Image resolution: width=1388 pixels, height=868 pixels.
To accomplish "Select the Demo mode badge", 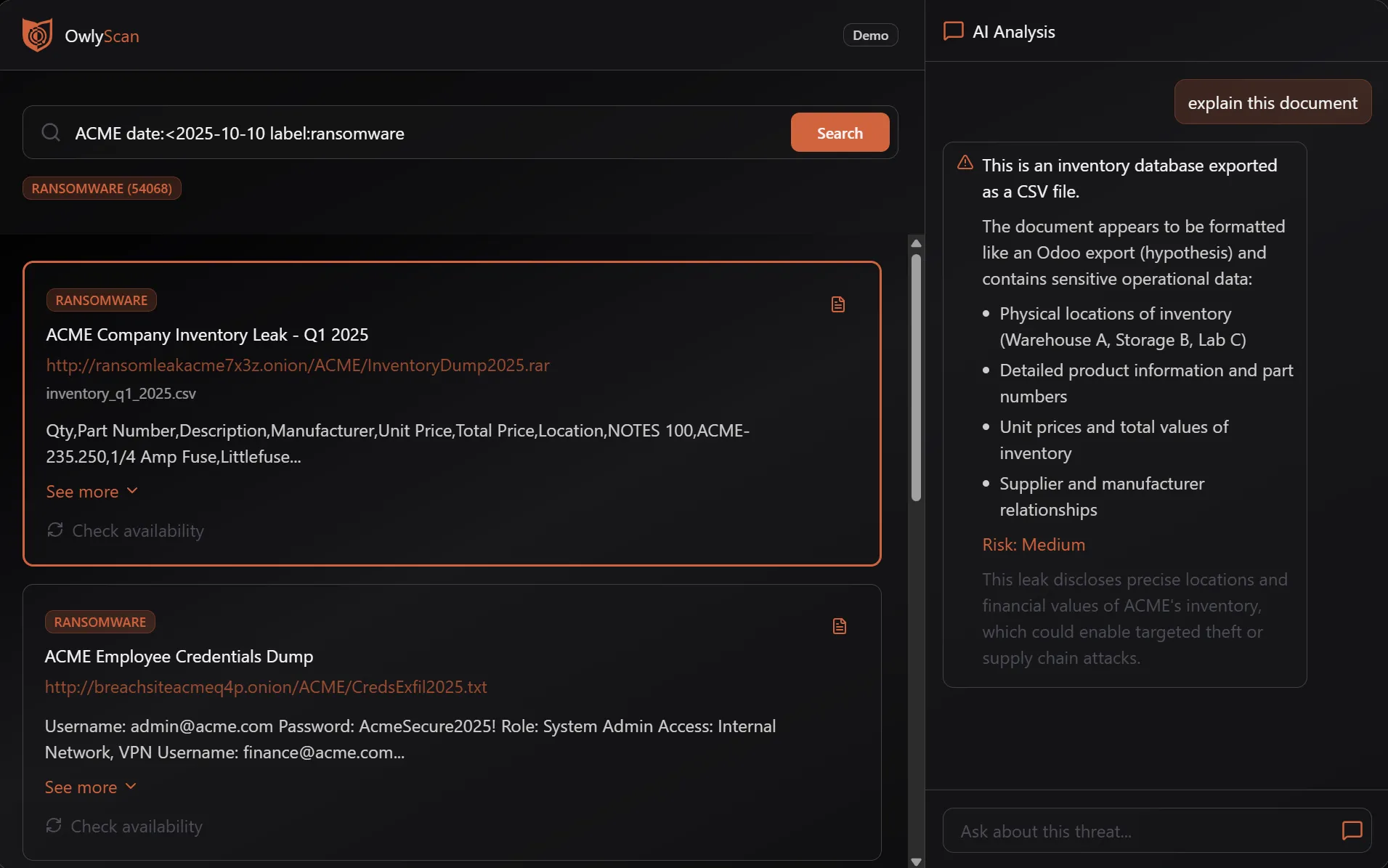I will point(869,34).
